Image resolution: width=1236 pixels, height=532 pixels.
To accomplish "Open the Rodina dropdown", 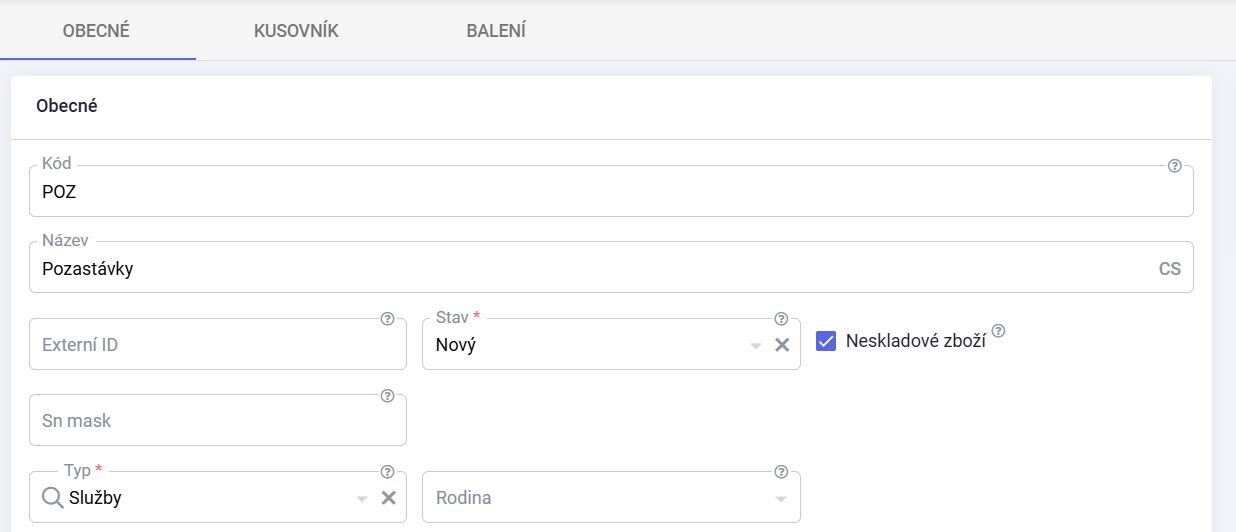I will (611, 497).
